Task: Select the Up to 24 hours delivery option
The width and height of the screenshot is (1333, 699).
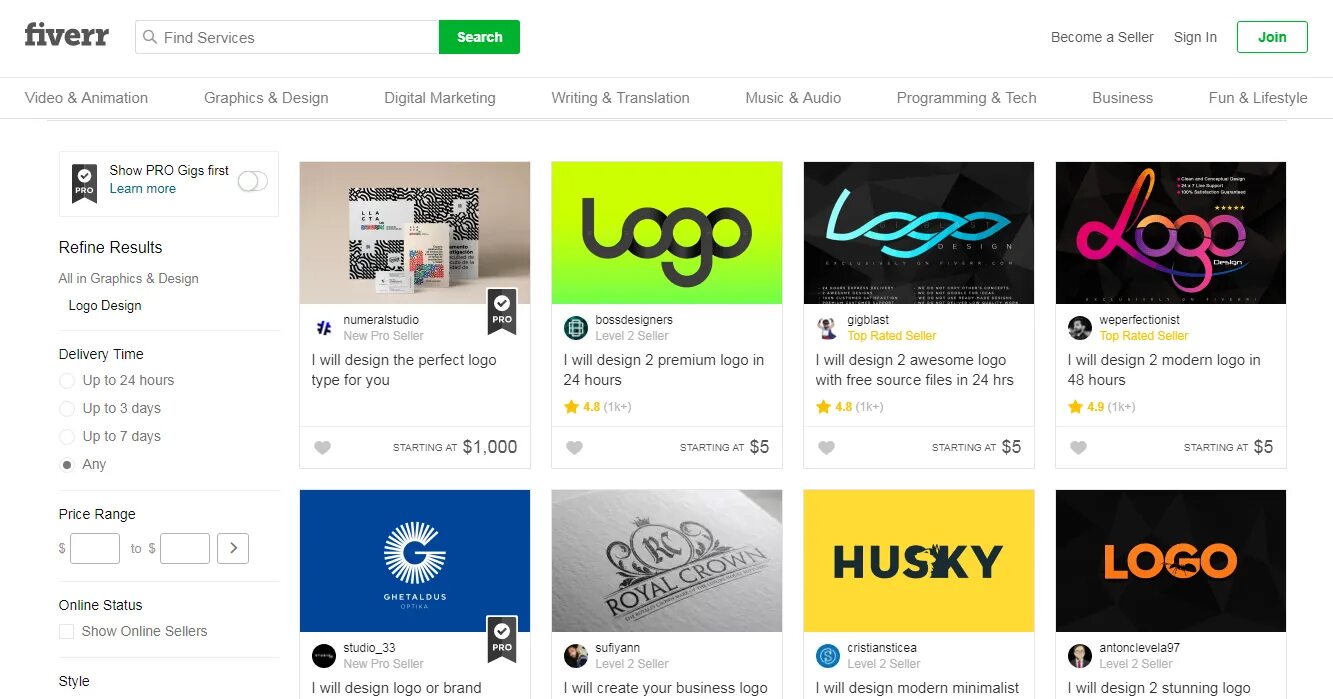Action: click(x=67, y=381)
